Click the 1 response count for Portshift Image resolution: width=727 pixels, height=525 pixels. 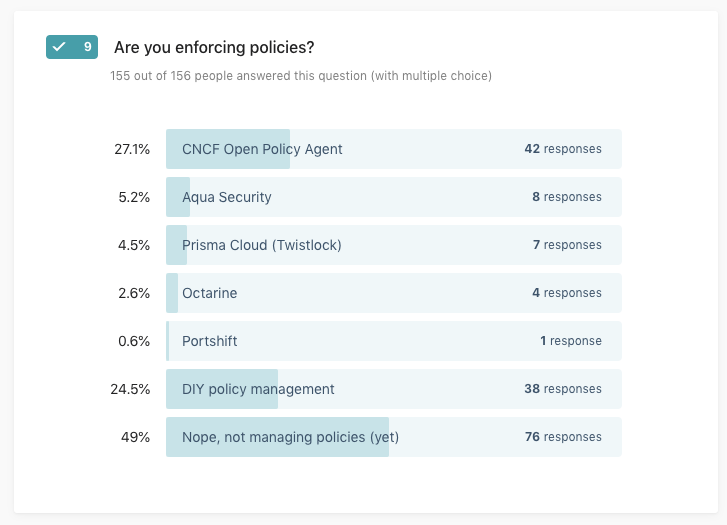pyautogui.click(x=571, y=341)
